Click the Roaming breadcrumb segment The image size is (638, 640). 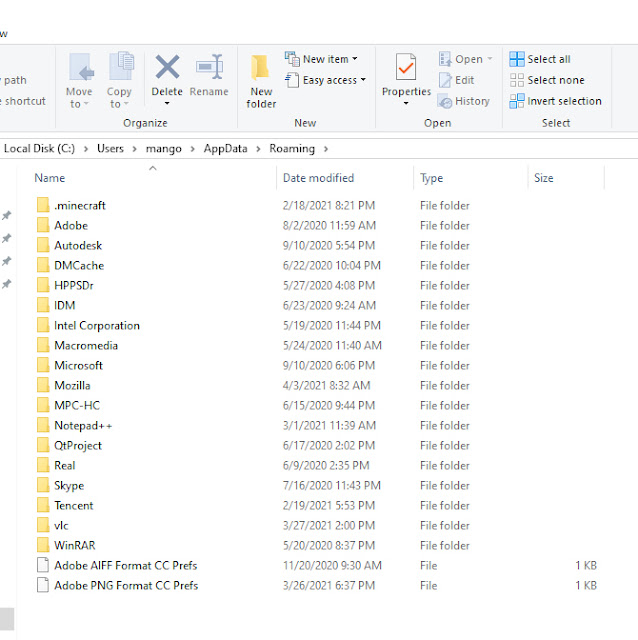(292, 149)
